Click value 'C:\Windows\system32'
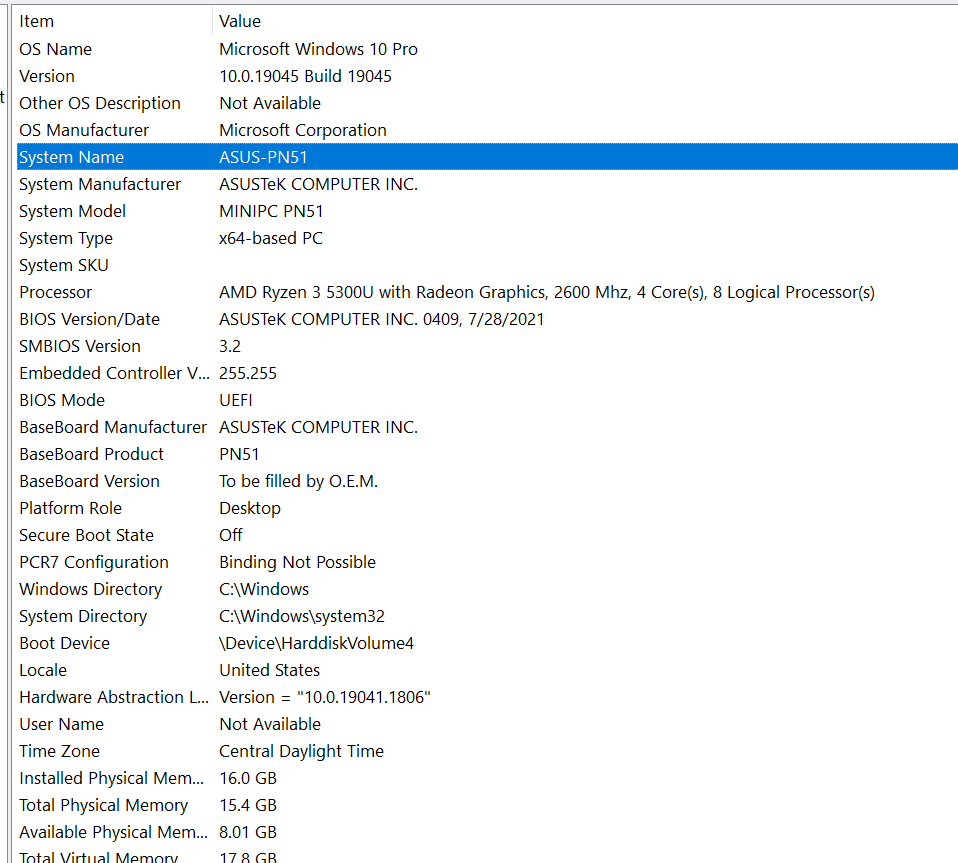The width and height of the screenshot is (958, 863). click(302, 616)
